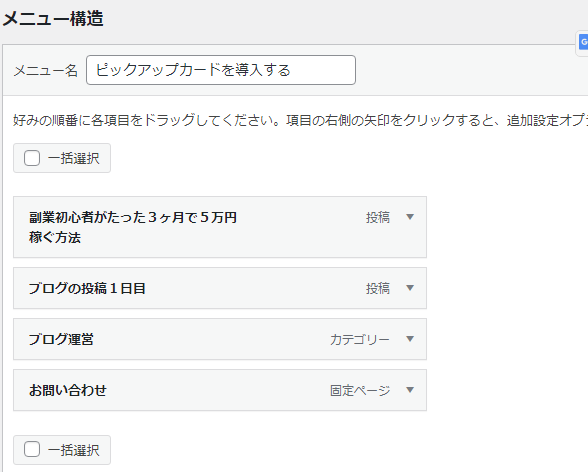Click the メニュー構造 heading
Image resolution: width=588 pixels, height=472 pixels.
53,18
